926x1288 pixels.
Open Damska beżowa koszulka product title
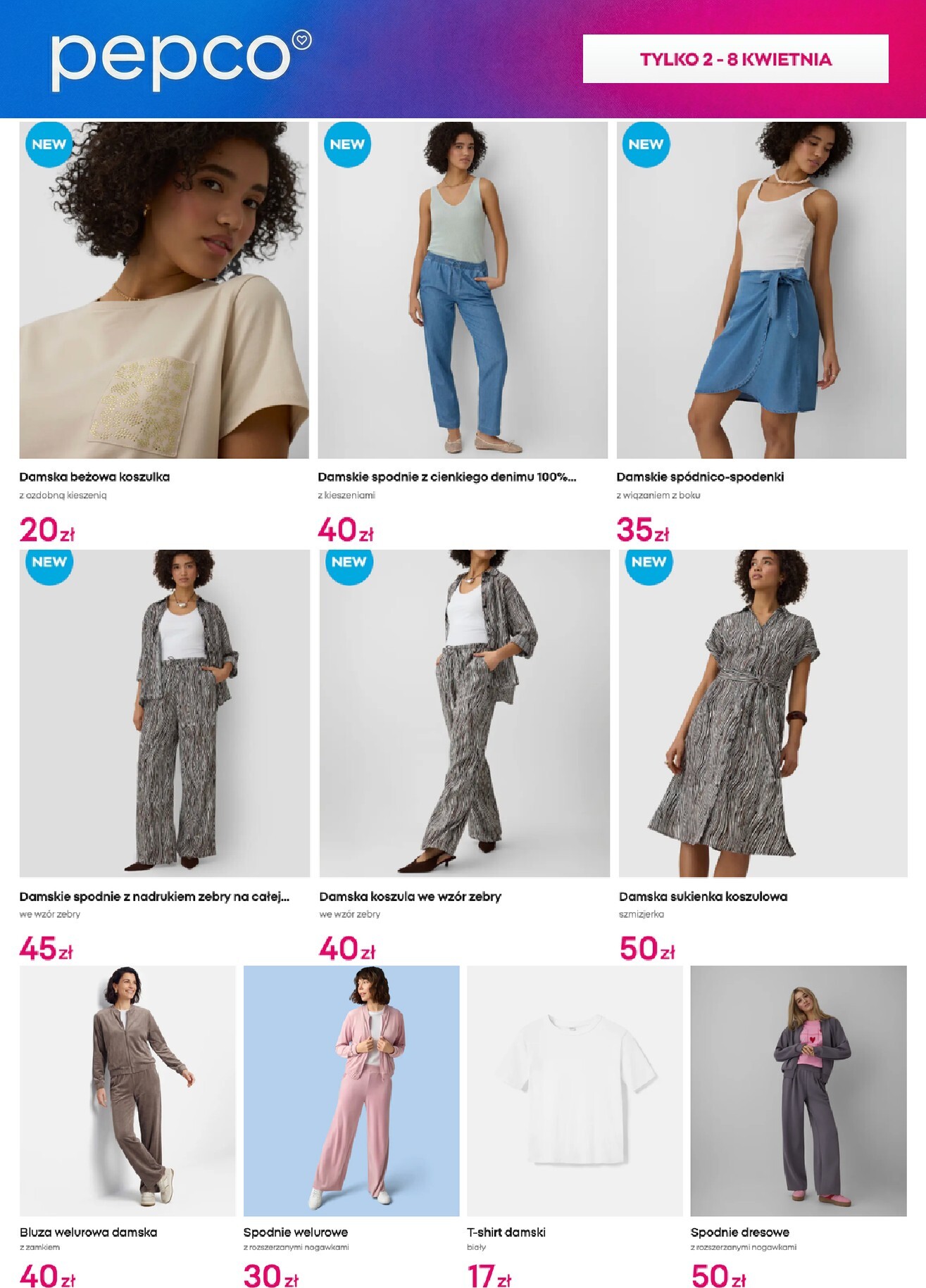click(94, 477)
